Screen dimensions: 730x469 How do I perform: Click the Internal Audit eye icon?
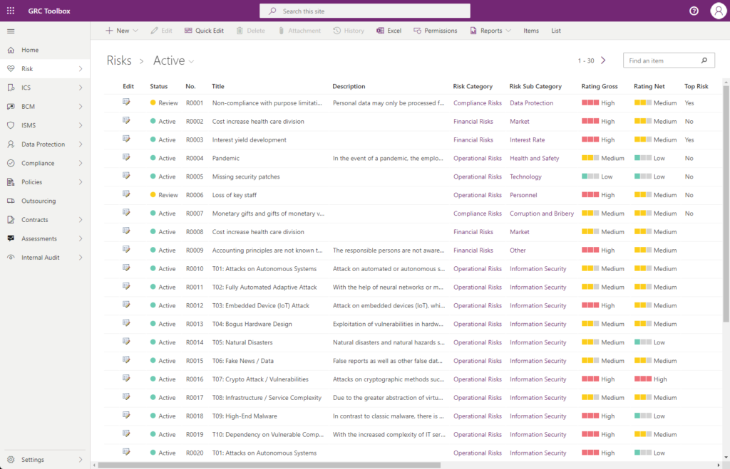[x=11, y=258]
